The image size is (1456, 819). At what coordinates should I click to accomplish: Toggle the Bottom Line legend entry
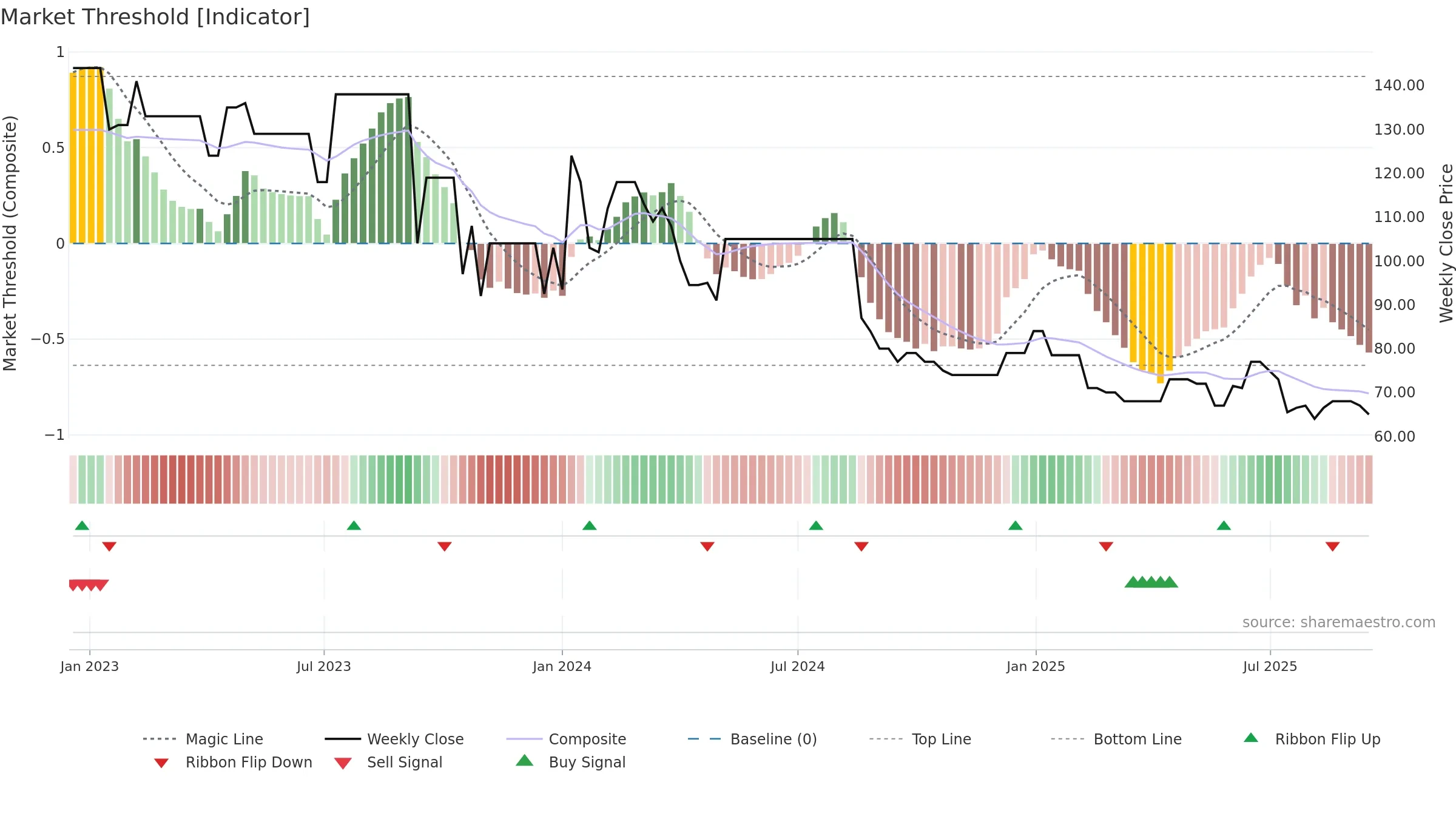pyautogui.click(x=1116, y=739)
